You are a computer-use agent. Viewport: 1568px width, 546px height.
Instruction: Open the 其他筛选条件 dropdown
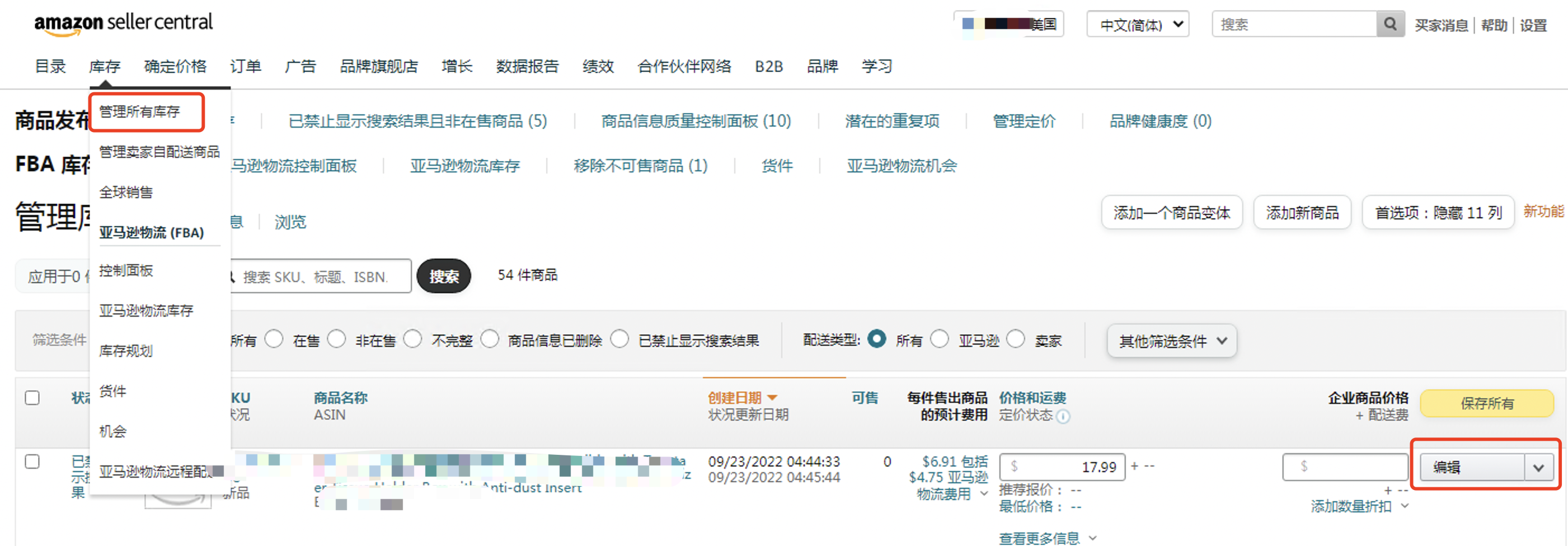[1171, 341]
